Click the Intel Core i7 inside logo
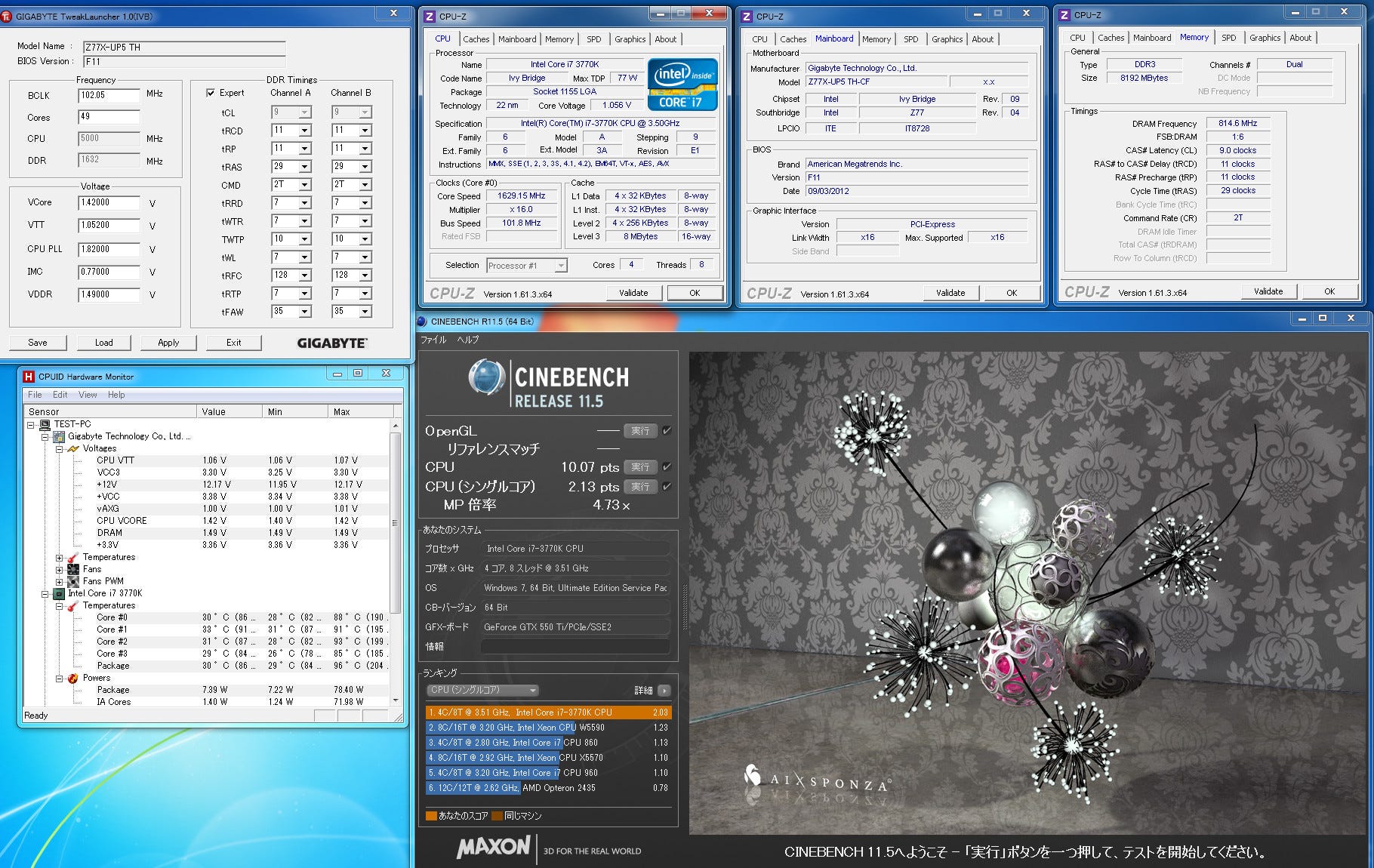 pos(682,85)
